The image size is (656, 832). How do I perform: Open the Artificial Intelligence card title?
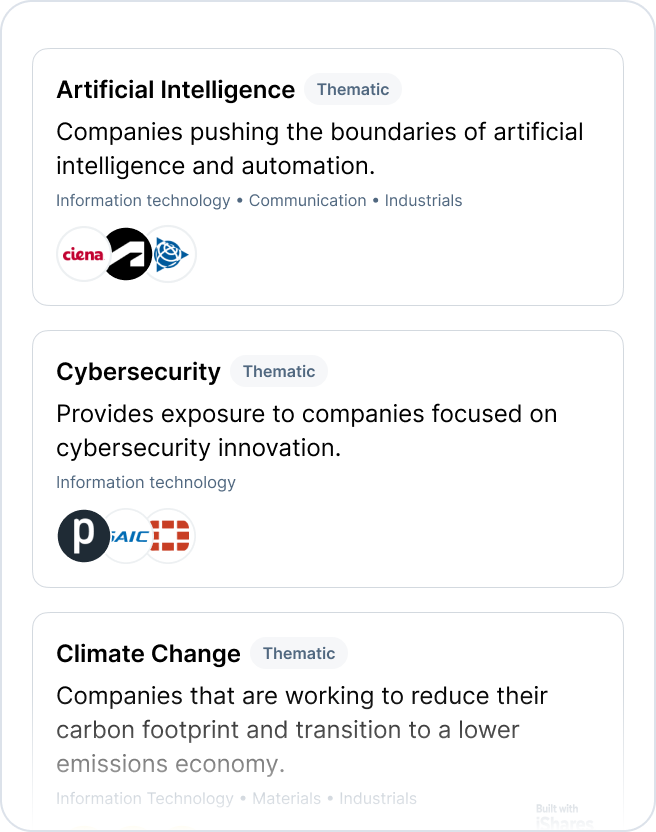[x=176, y=90]
